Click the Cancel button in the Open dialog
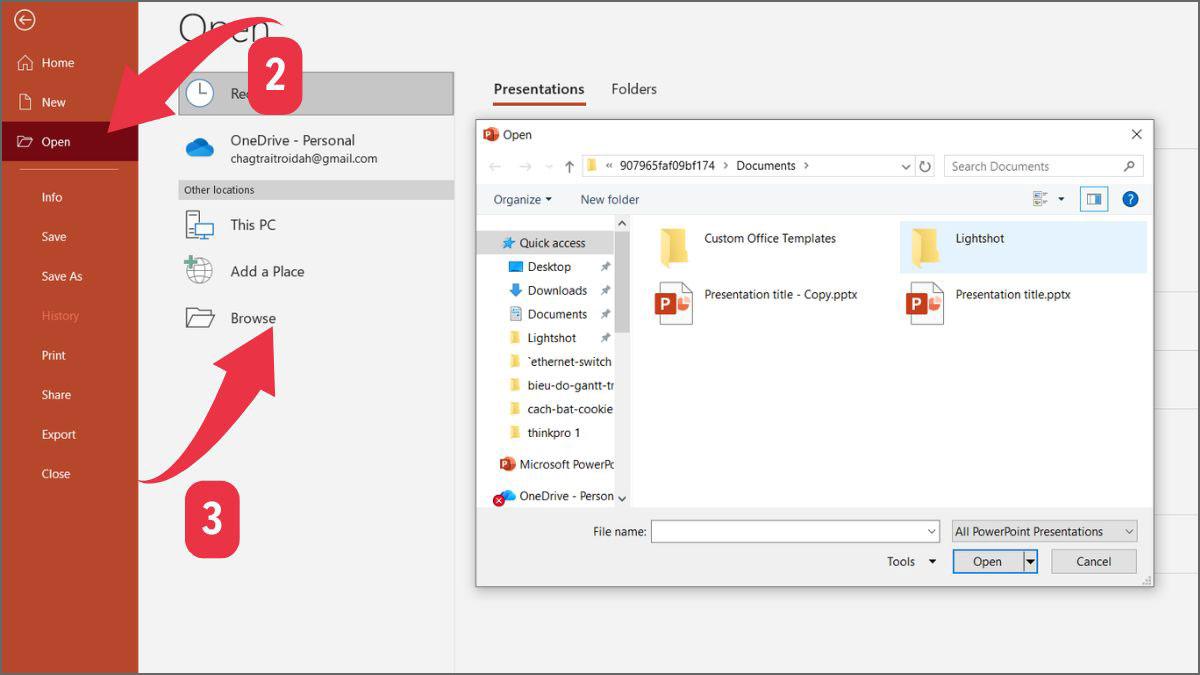The width and height of the screenshot is (1200, 675). pos(1093,561)
